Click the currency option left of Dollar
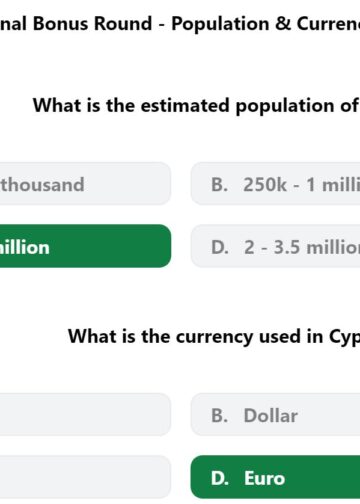Viewport: 360px width, 504px height. click(x=85, y=415)
